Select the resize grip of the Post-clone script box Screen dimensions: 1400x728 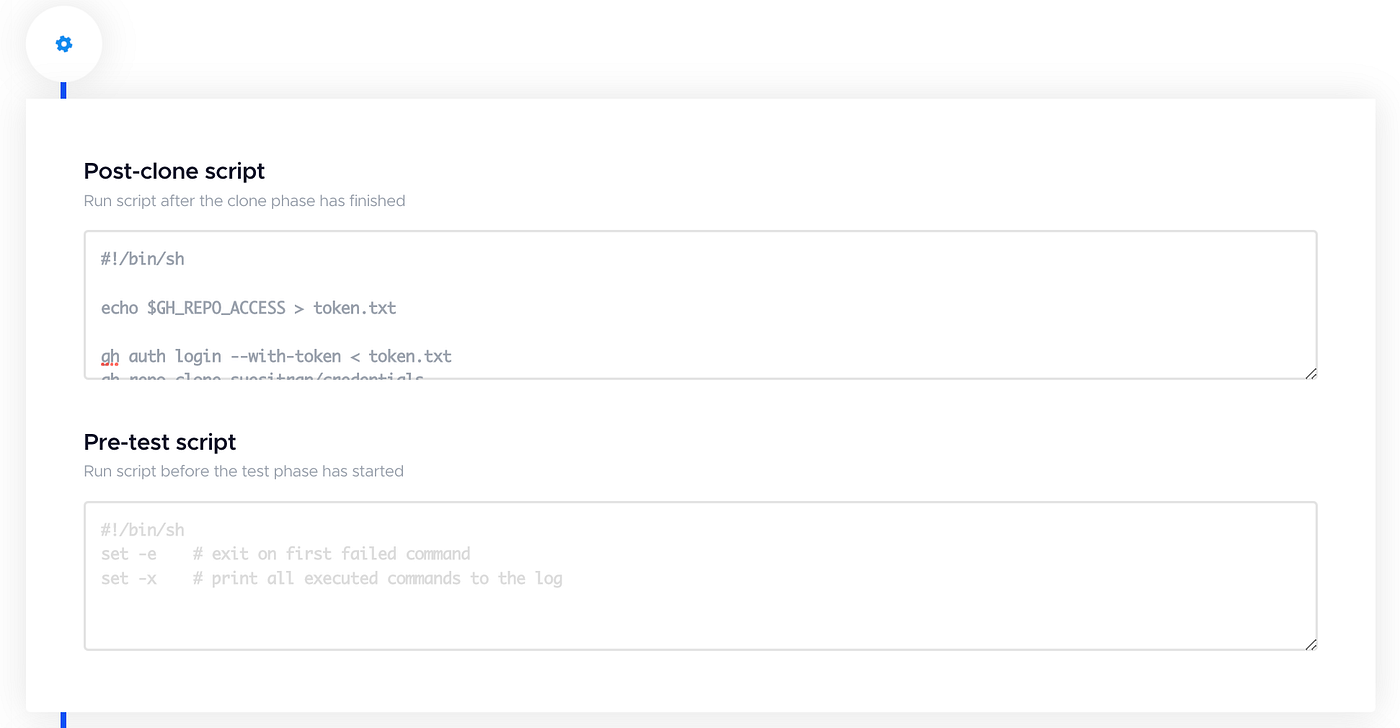(1310, 373)
